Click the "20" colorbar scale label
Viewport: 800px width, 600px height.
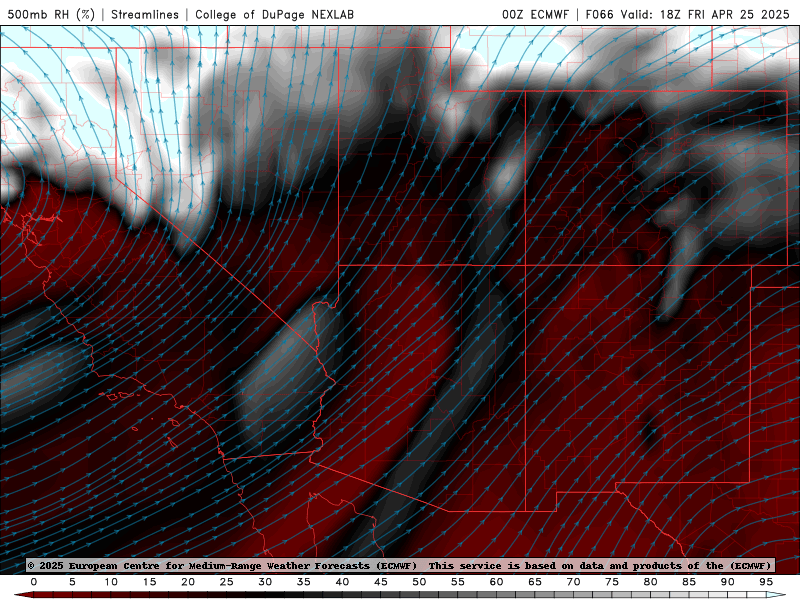[x=188, y=582]
